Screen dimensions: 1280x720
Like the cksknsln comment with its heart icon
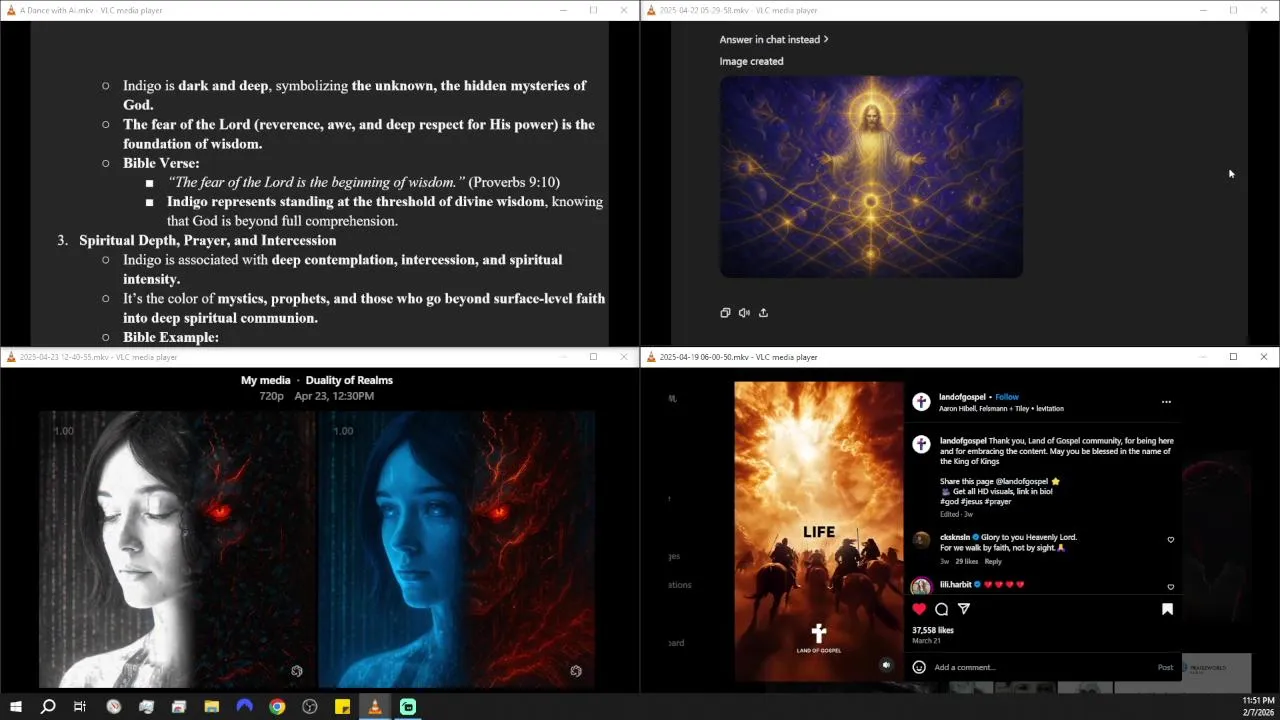tap(1171, 540)
